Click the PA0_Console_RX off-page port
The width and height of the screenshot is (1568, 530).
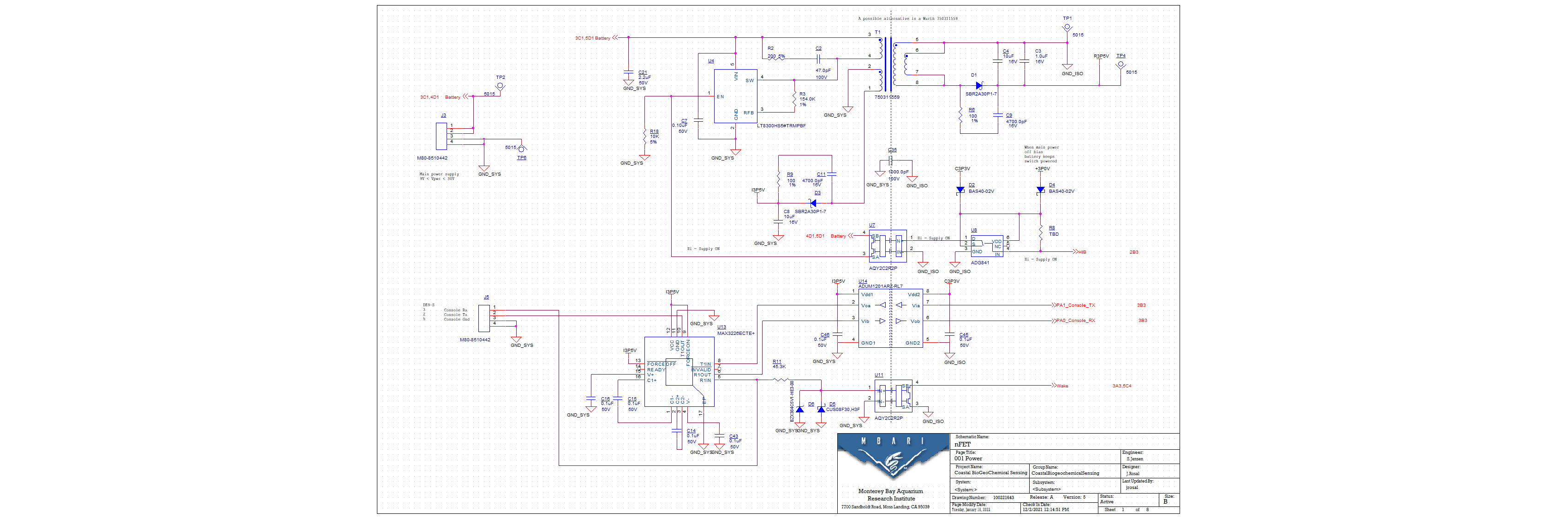click(x=1074, y=321)
